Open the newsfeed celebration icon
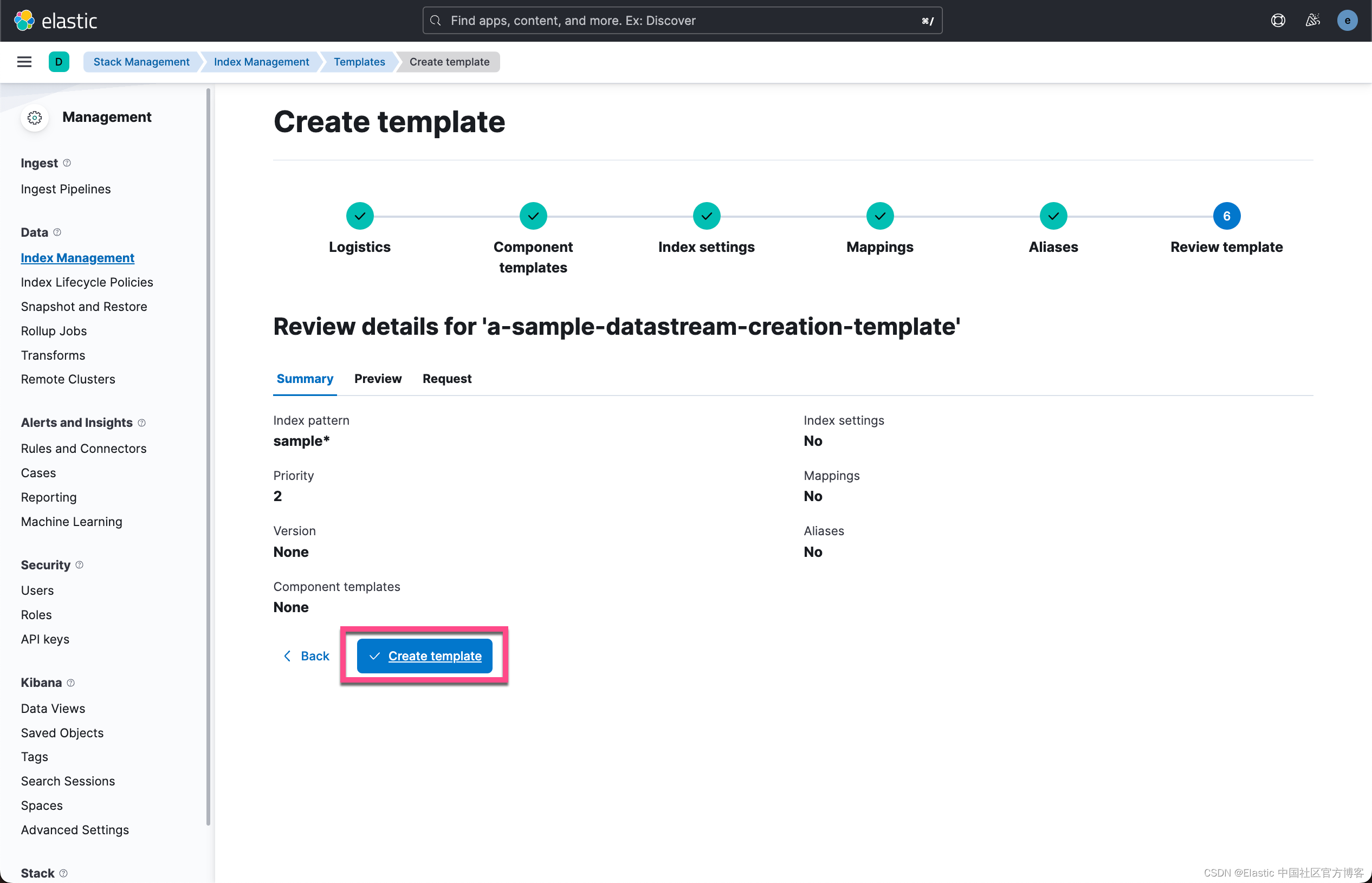Viewport: 1372px width, 883px height. [1312, 21]
